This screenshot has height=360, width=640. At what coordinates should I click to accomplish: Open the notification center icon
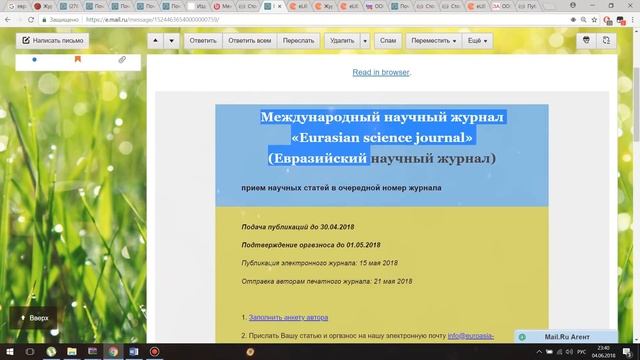coord(627,351)
